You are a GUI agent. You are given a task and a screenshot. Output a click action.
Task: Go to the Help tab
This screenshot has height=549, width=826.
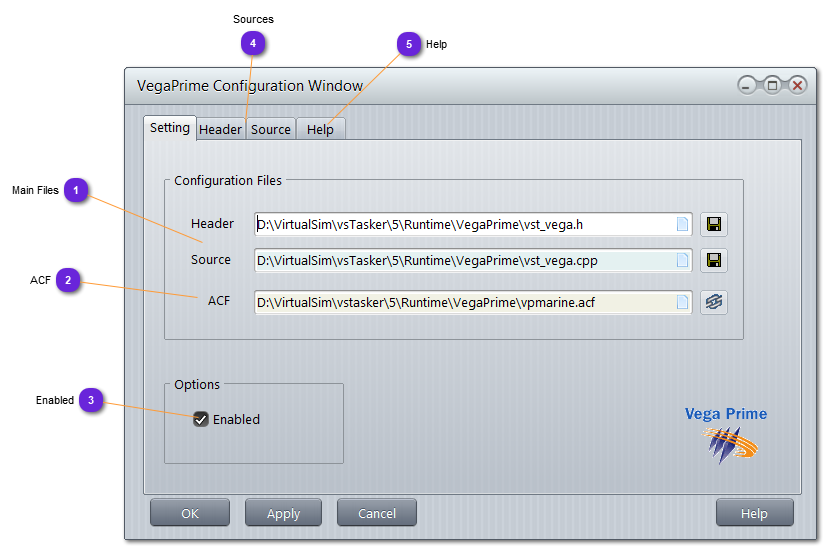tap(320, 130)
